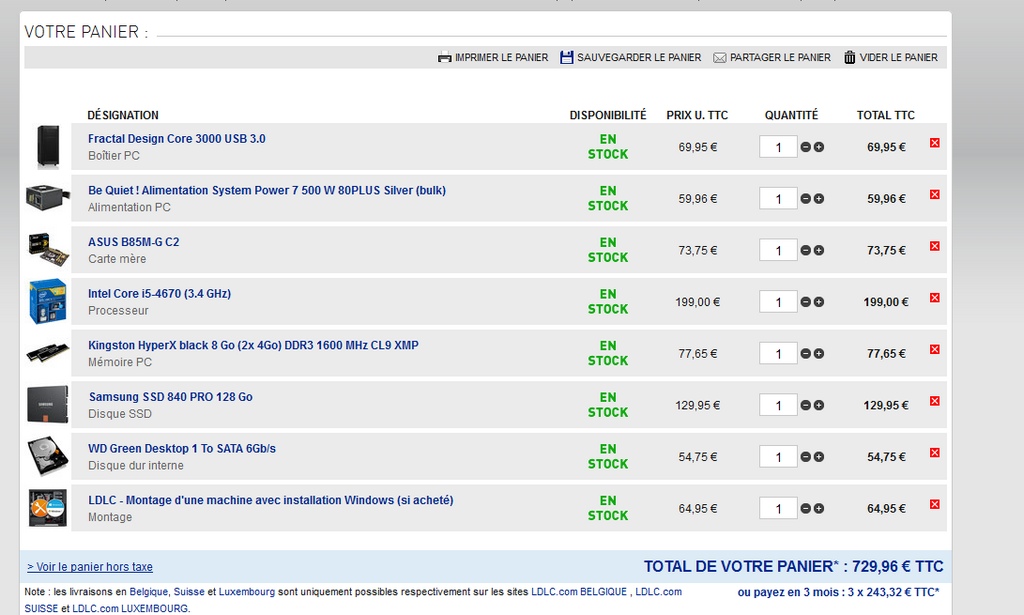
Task: Empty the cart with Vider le panier
Action: tap(891, 57)
